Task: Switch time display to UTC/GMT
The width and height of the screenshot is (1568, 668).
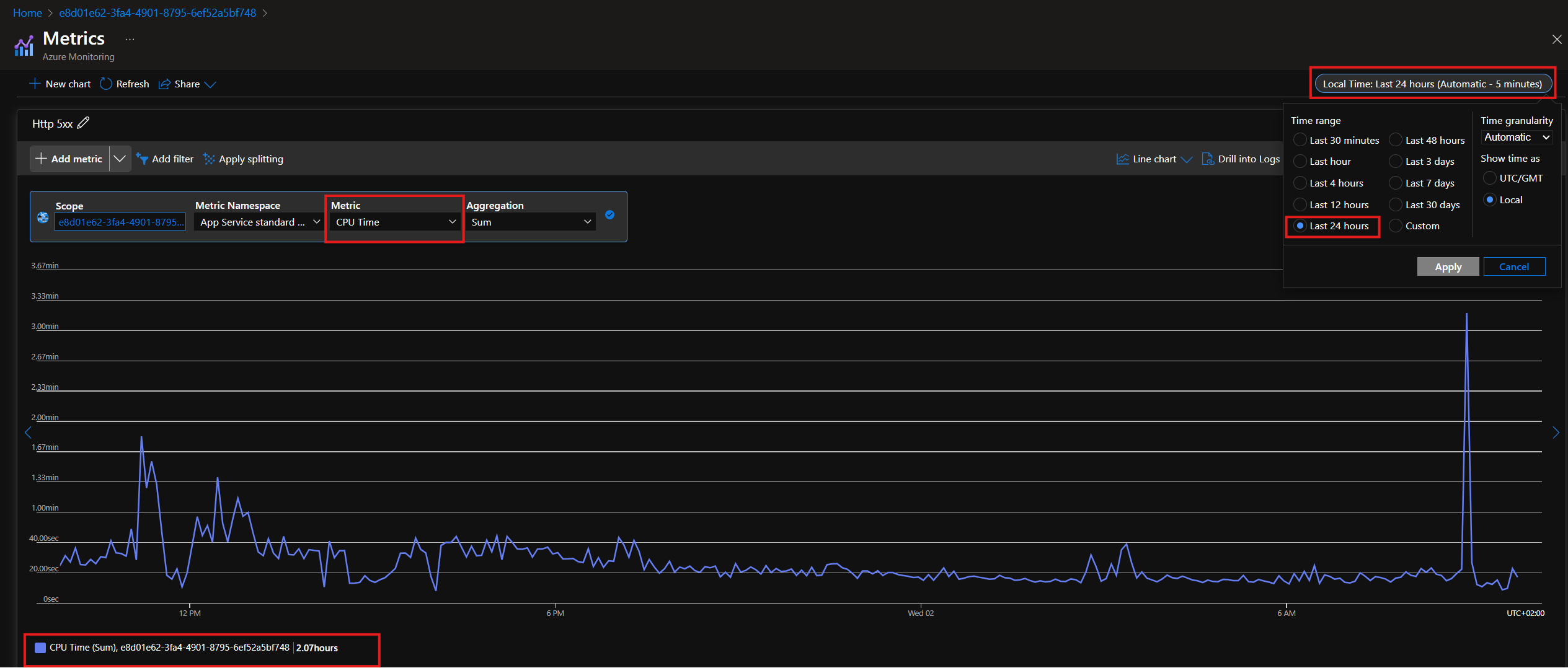Action: click(1489, 178)
